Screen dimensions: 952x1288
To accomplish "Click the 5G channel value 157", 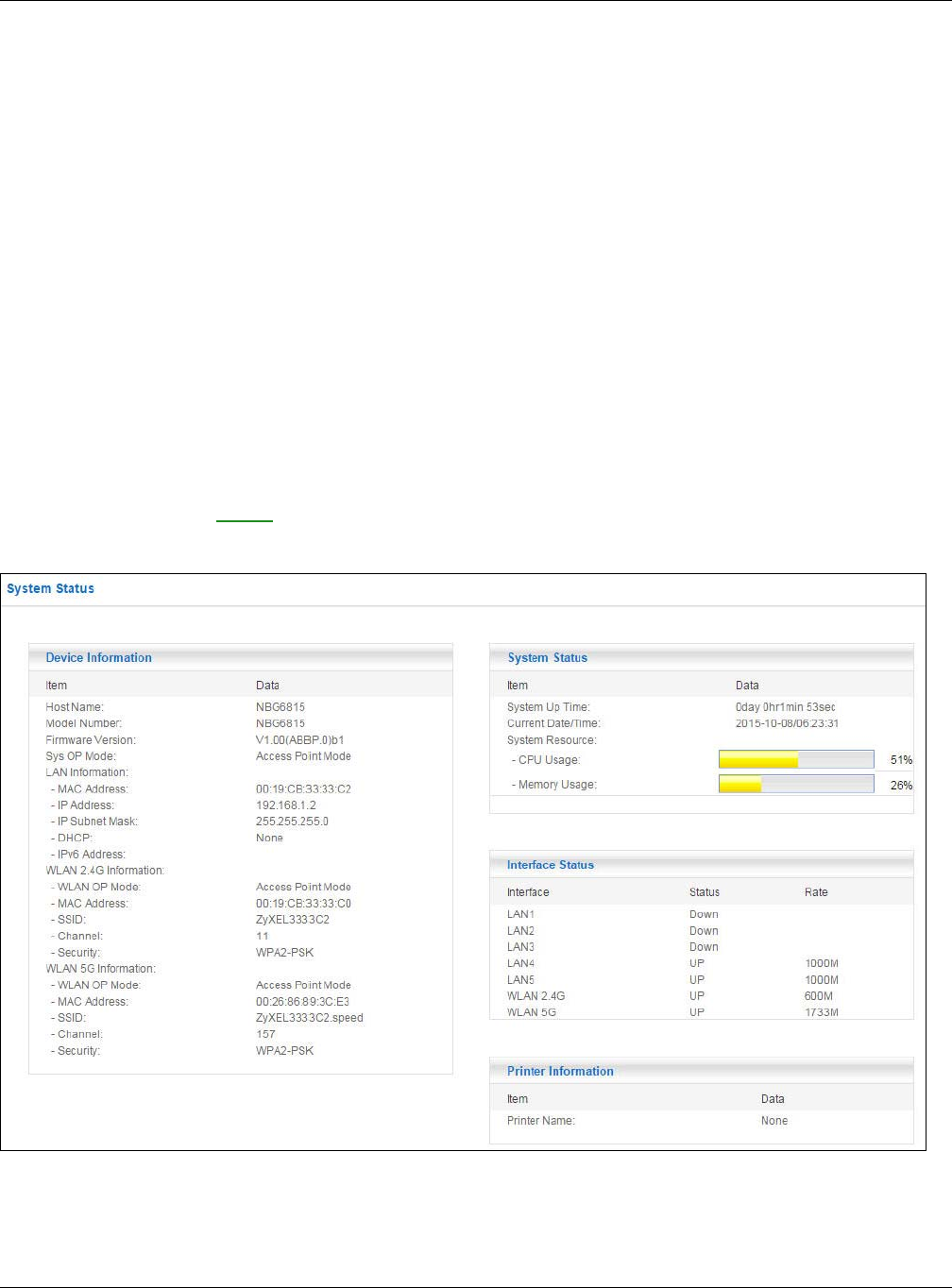I will coord(265,1034).
